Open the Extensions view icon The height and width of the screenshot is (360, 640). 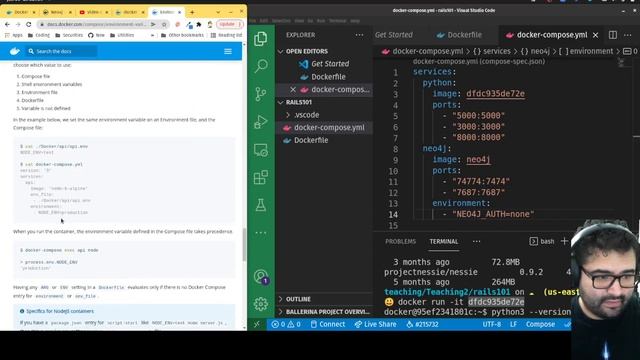point(261,178)
